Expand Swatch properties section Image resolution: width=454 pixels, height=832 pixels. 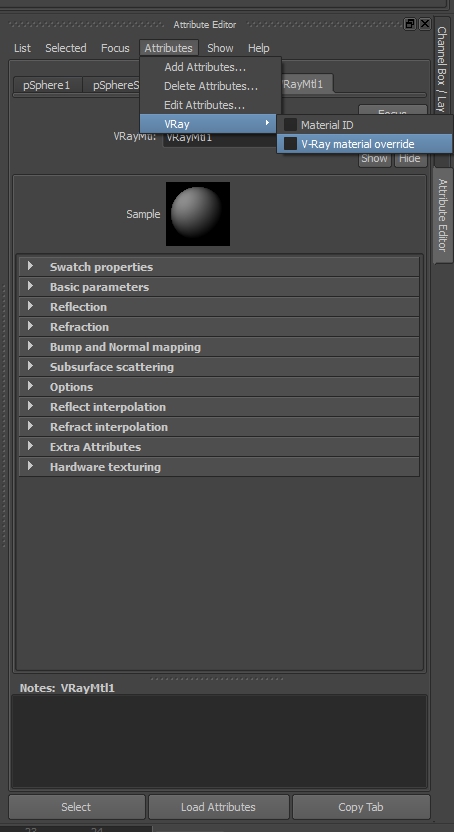pyautogui.click(x=219, y=267)
